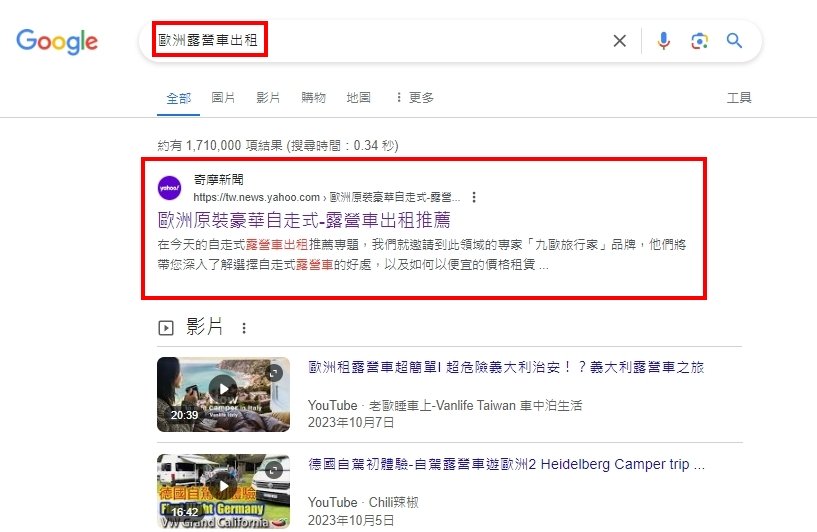Click text YouTube · 老歐睡車上-Vanlife Taiwan
Screen dimensions: 817x532
(x=444, y=405)
